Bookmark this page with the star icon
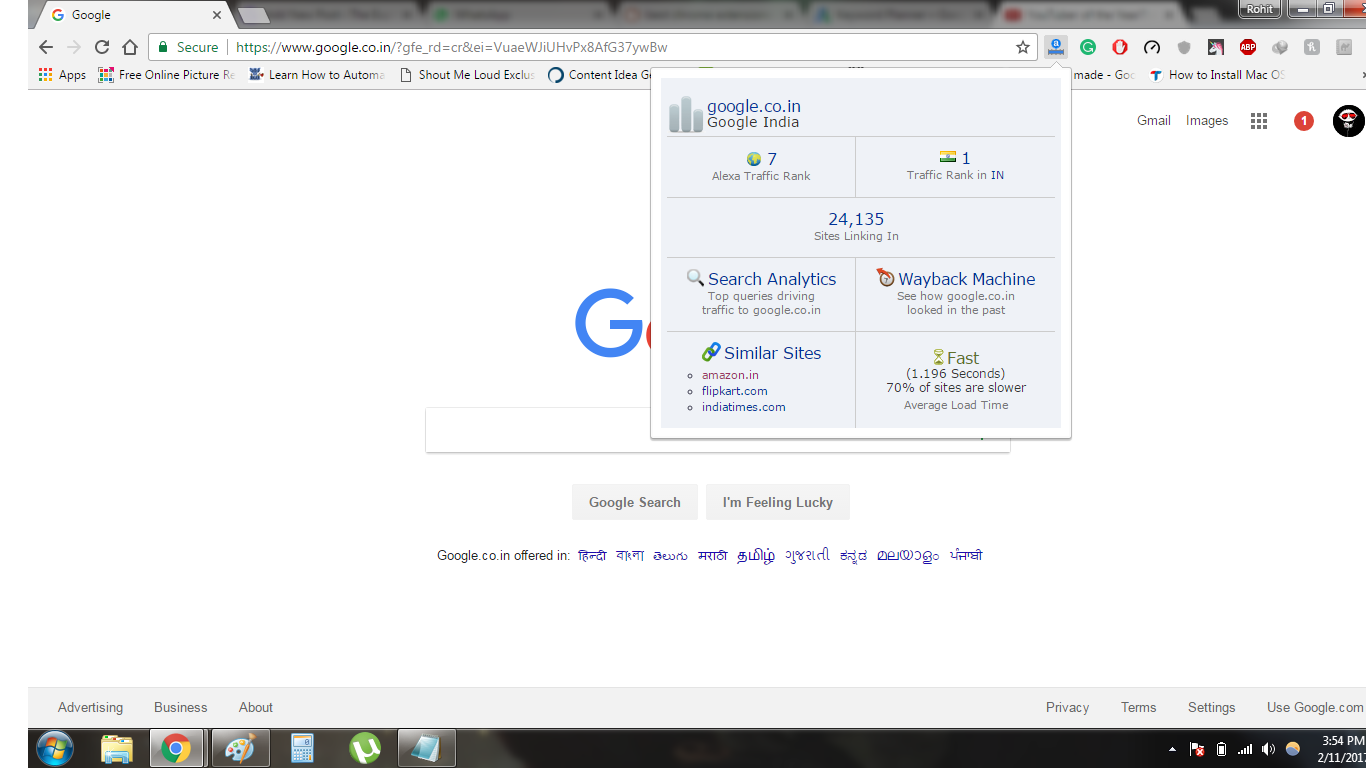1366x768 pixels. pyautogui.click(x=1022, y=47)
